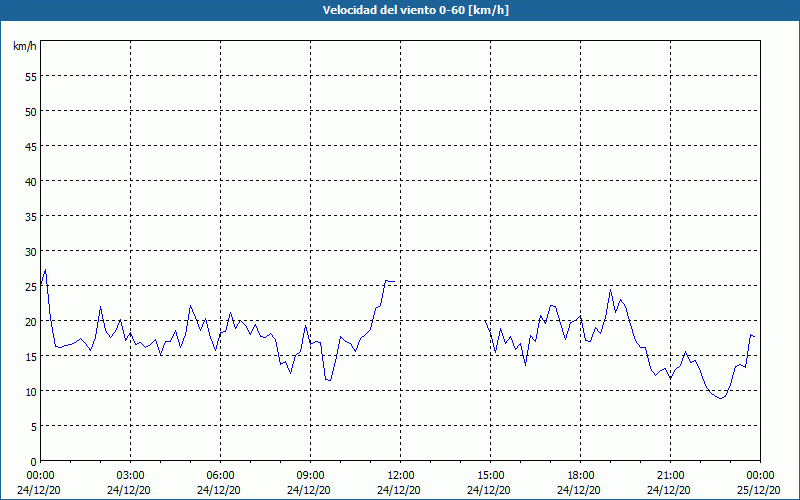800x500 pixels.
Task: Select the 35 y-axis label
Action: 31,219
